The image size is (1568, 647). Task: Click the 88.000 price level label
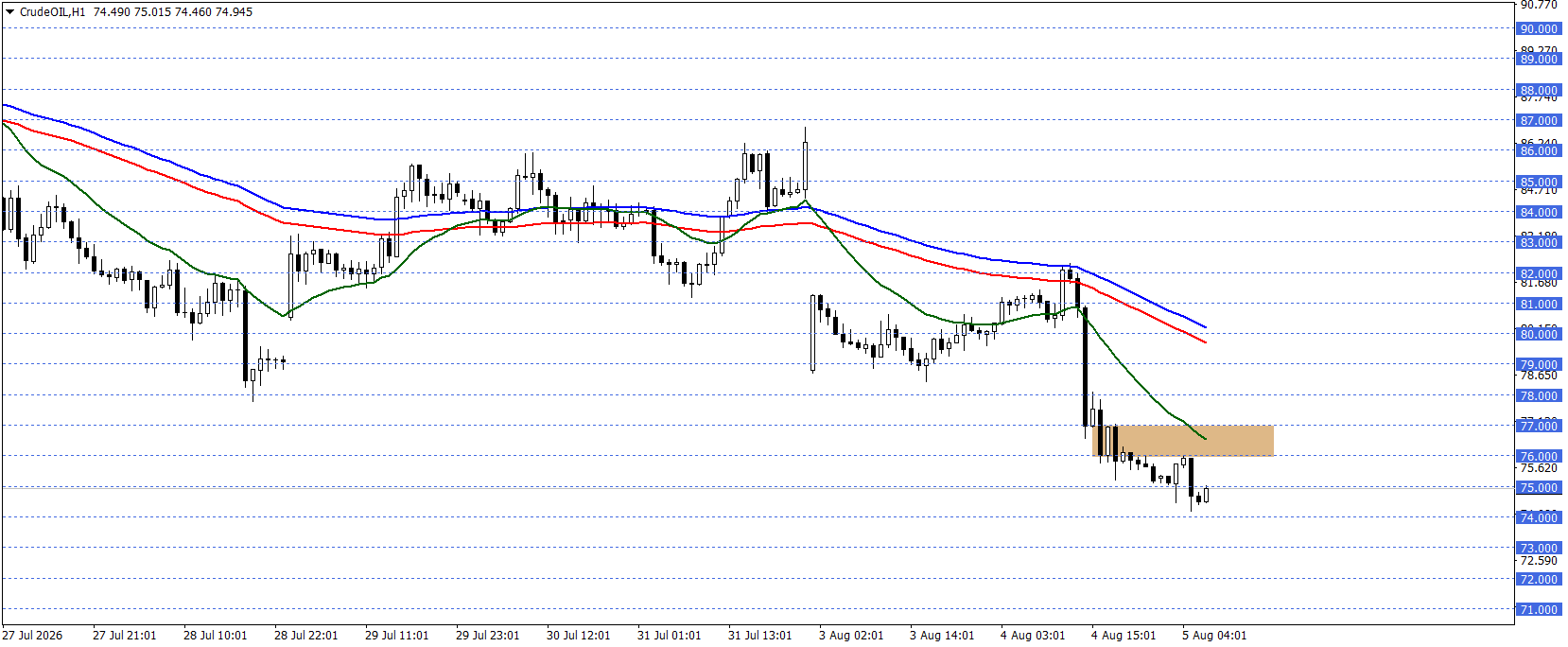(x=1539, y=91)
